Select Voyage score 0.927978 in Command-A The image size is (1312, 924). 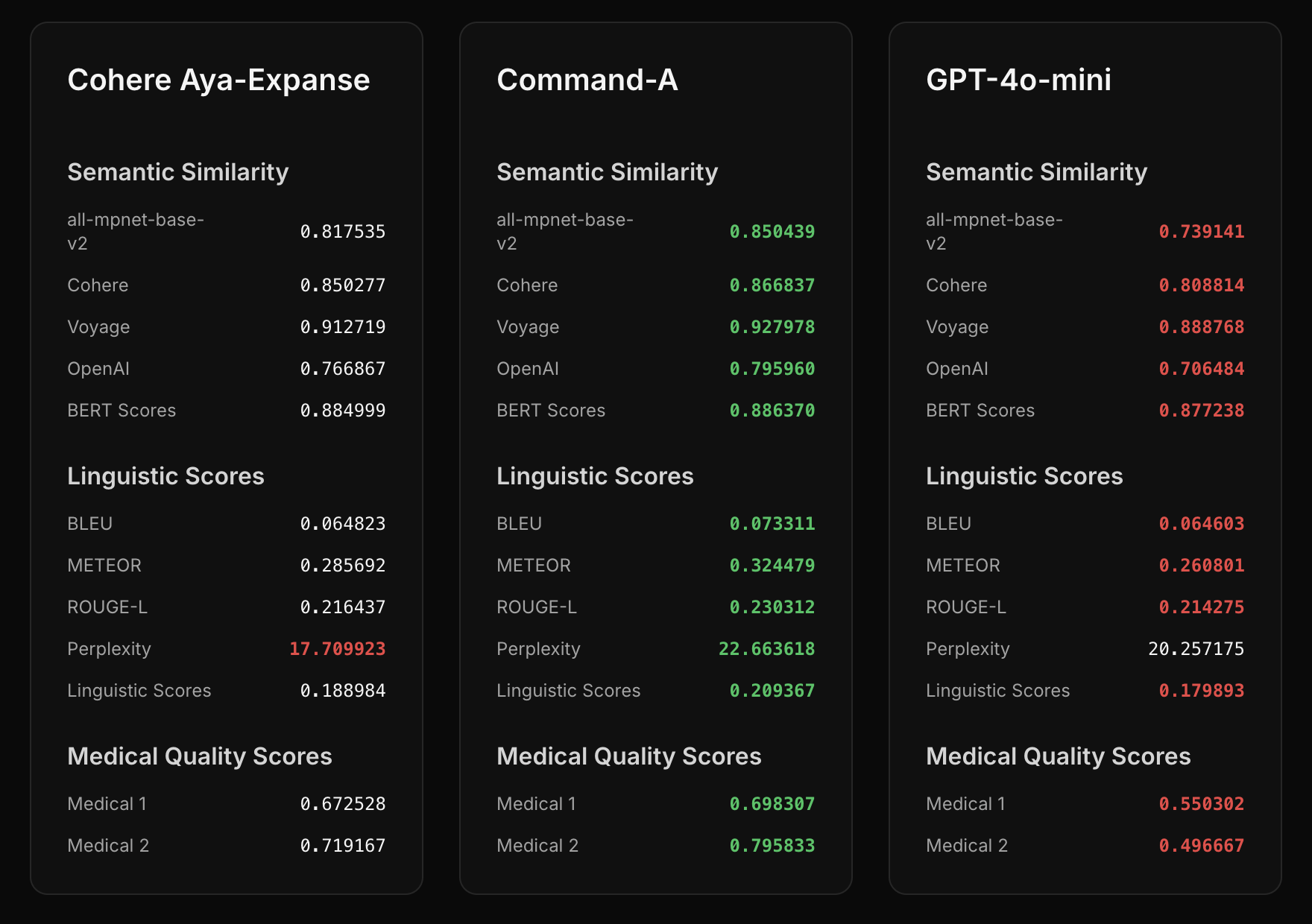[772, 327]
